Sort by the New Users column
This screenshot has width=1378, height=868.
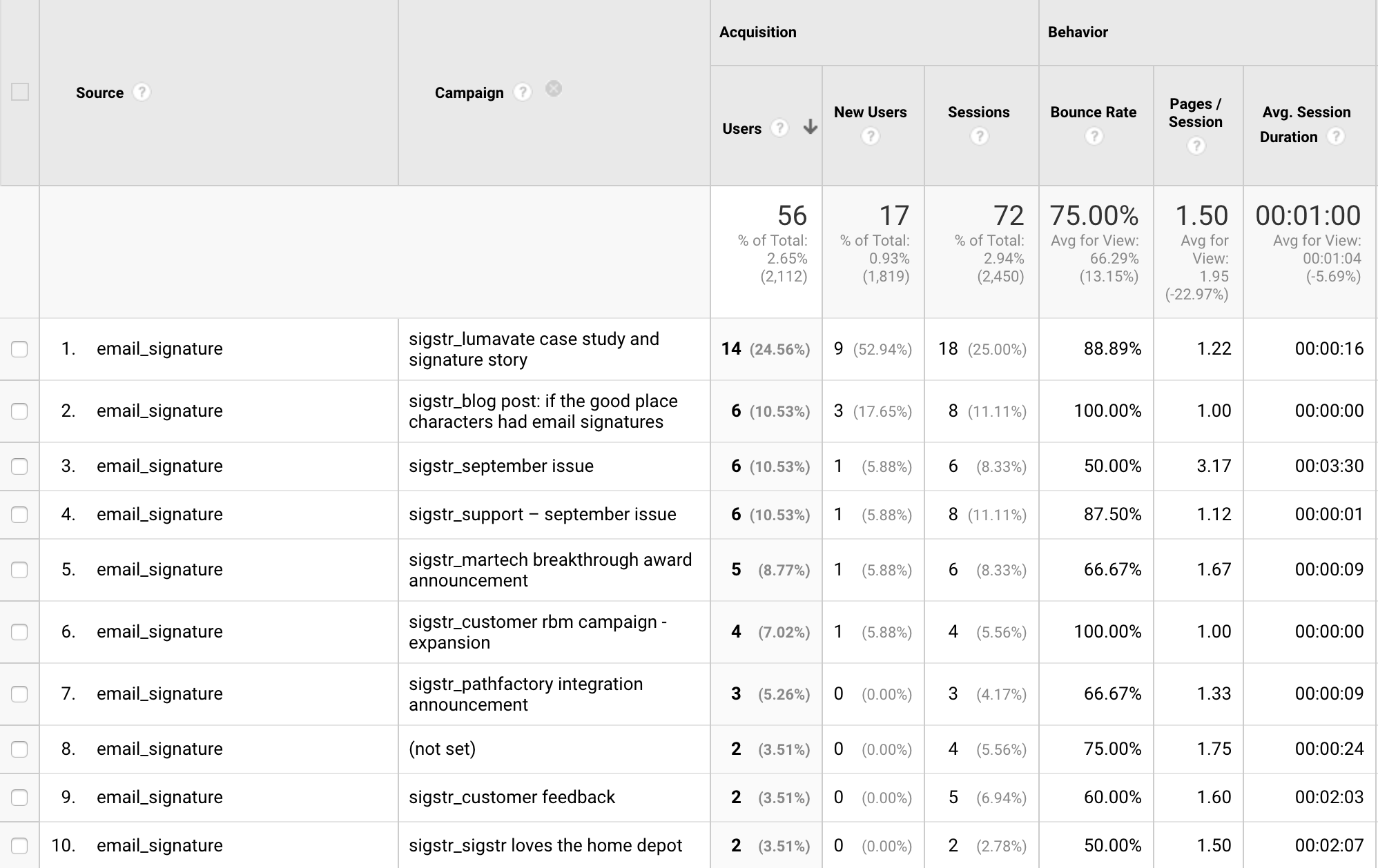click(870, 112)
